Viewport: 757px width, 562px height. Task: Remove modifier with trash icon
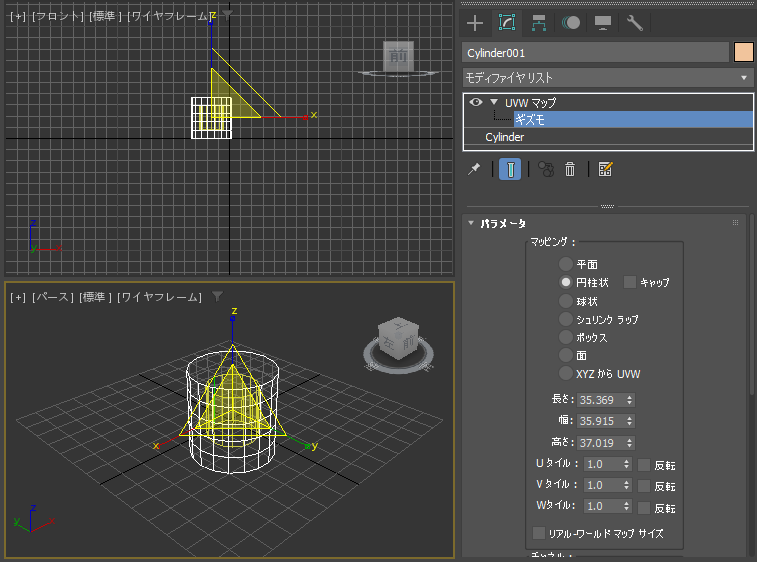[570, 169]
